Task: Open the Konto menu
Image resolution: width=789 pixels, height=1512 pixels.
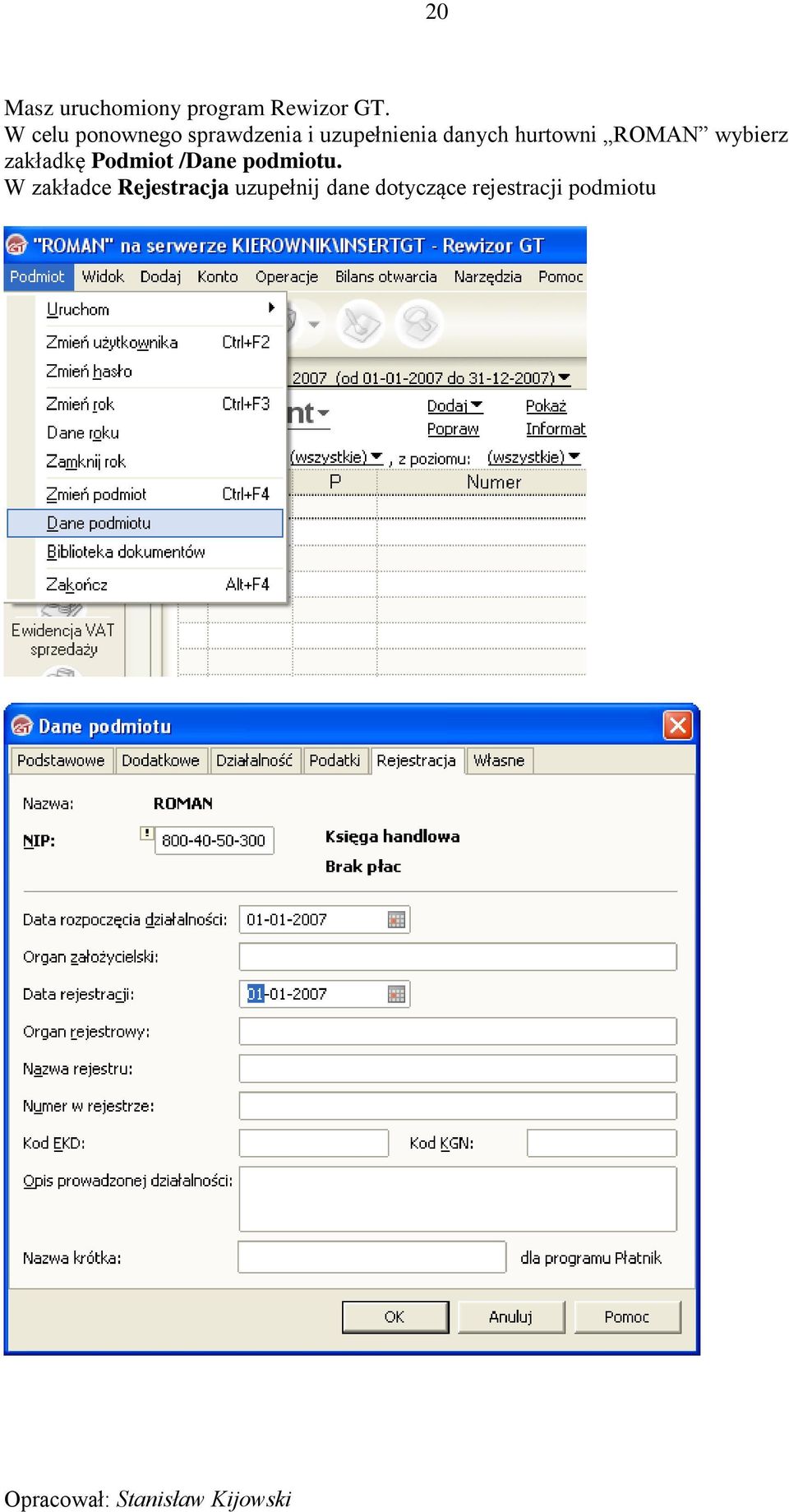Action: tap(218, 277)
